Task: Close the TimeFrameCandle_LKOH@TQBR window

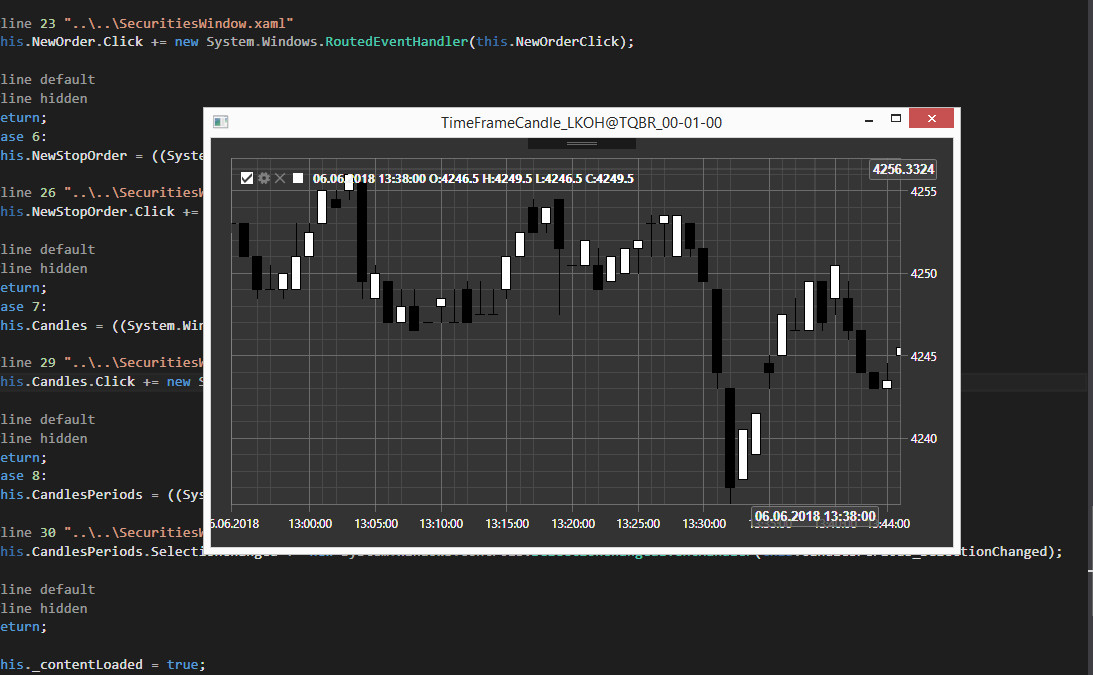Action: pyautogui.click(x=932, y=119)
